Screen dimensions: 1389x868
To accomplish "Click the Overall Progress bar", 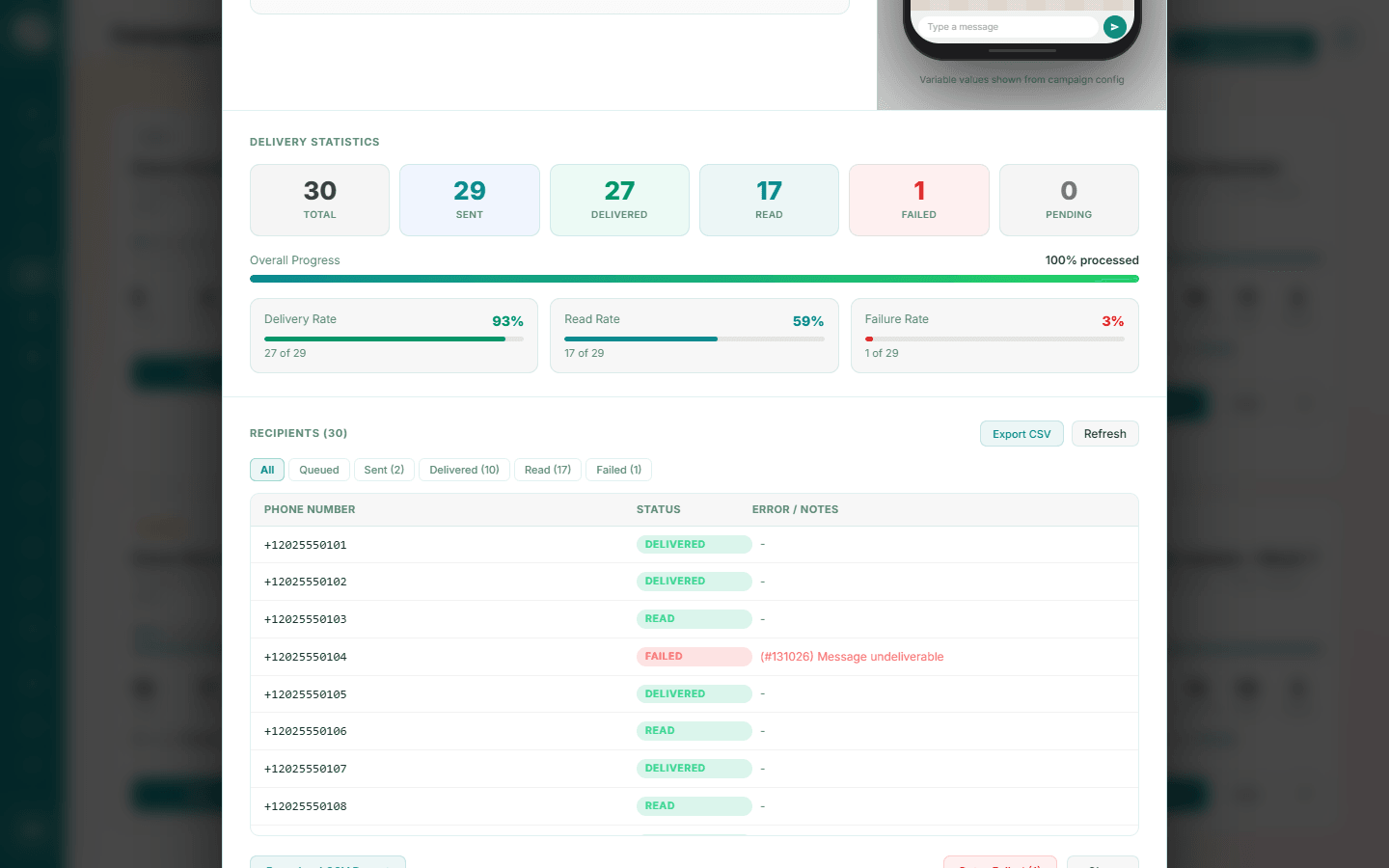I will click(694, 279).
